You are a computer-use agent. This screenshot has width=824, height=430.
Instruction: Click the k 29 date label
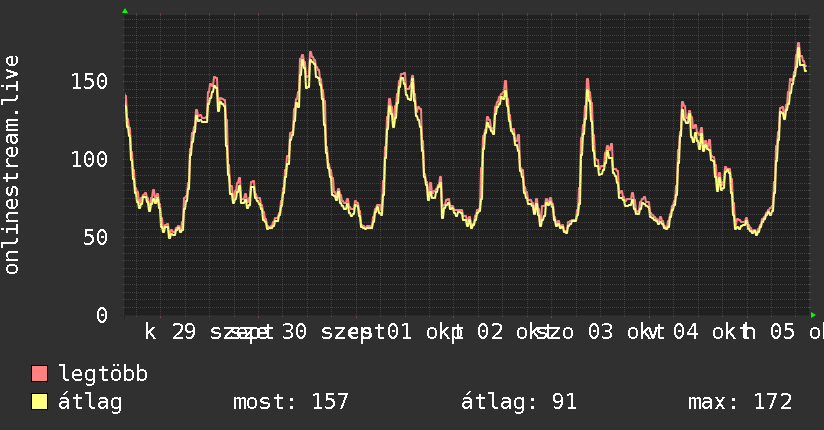click(170, 332)
